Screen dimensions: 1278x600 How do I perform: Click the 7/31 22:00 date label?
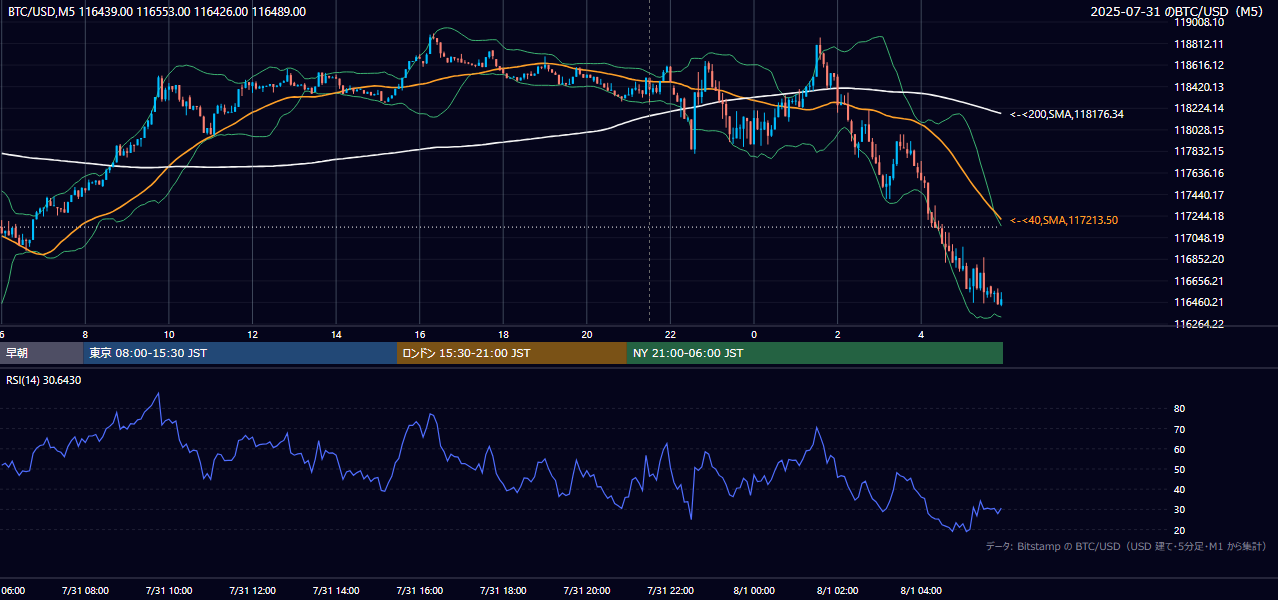[x=671, y=590]
